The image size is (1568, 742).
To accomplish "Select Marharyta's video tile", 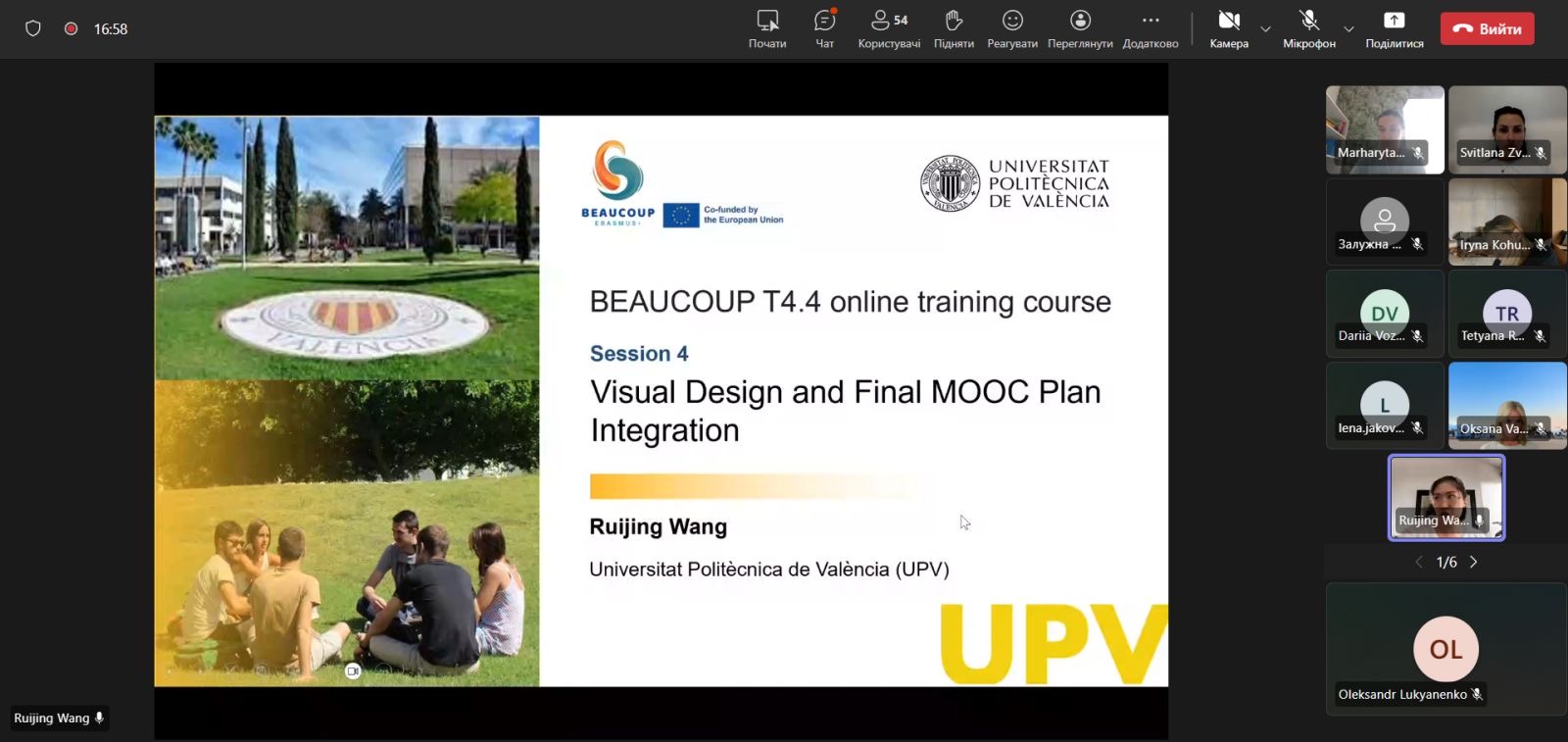I will (x=1385, y=129).
